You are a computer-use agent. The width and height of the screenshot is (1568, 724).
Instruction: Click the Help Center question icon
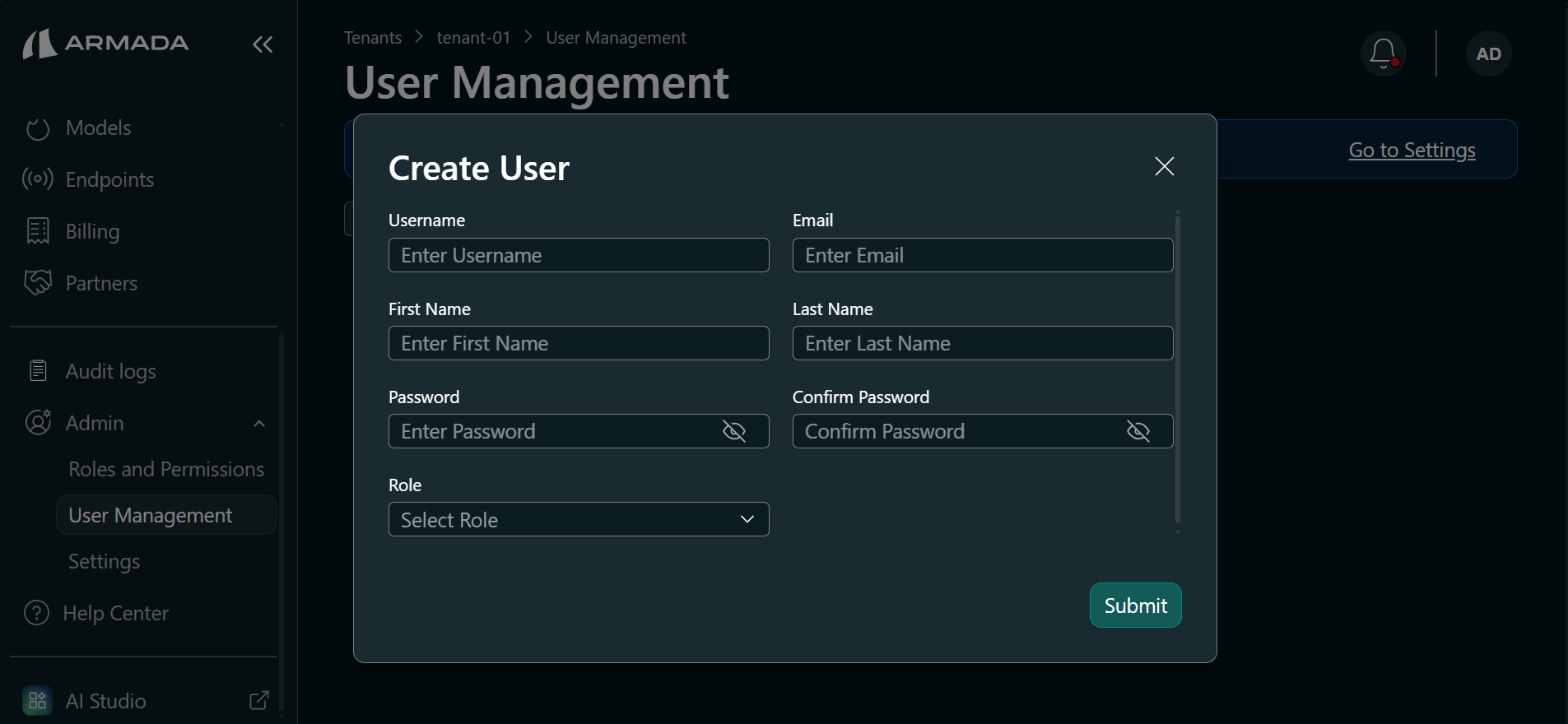(x=36, y=612)
